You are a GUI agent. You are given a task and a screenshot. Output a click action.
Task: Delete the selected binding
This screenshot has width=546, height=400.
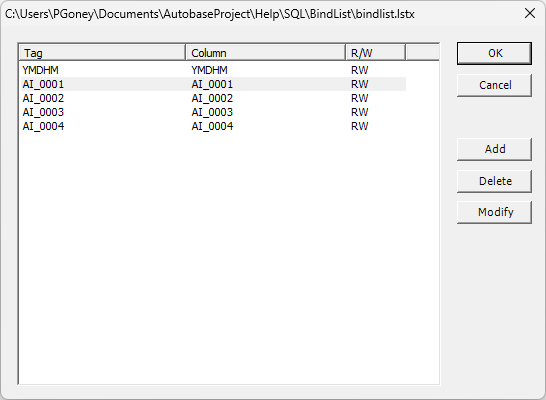494,181
